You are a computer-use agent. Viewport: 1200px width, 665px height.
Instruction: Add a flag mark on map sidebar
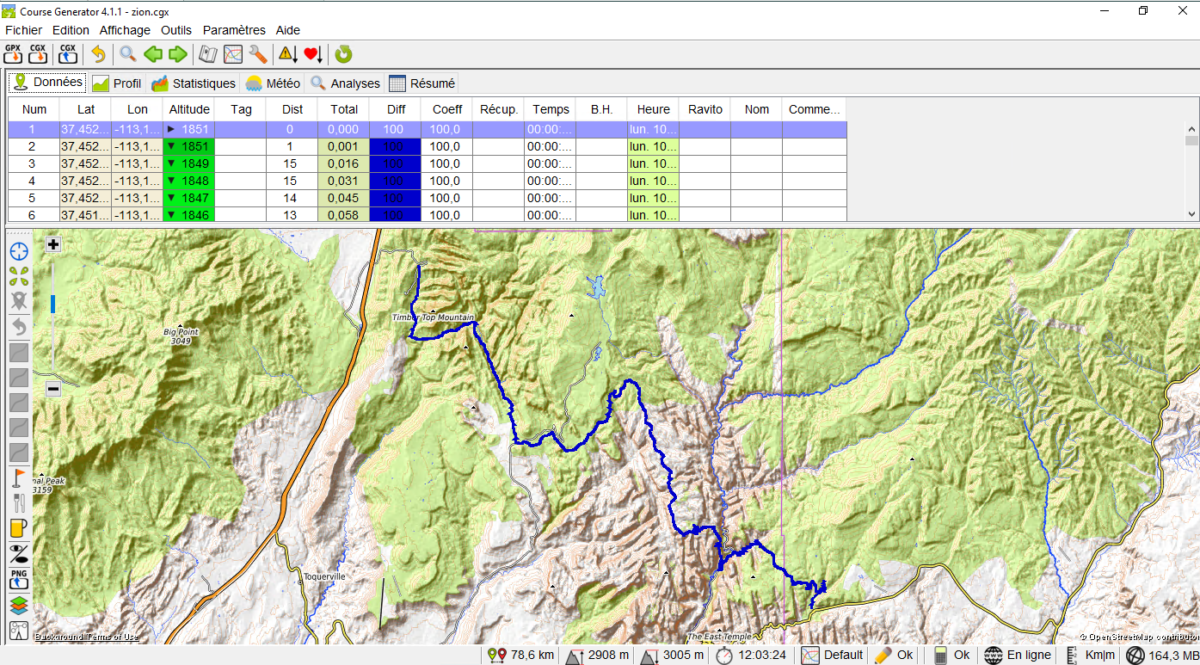coord(18,478)
